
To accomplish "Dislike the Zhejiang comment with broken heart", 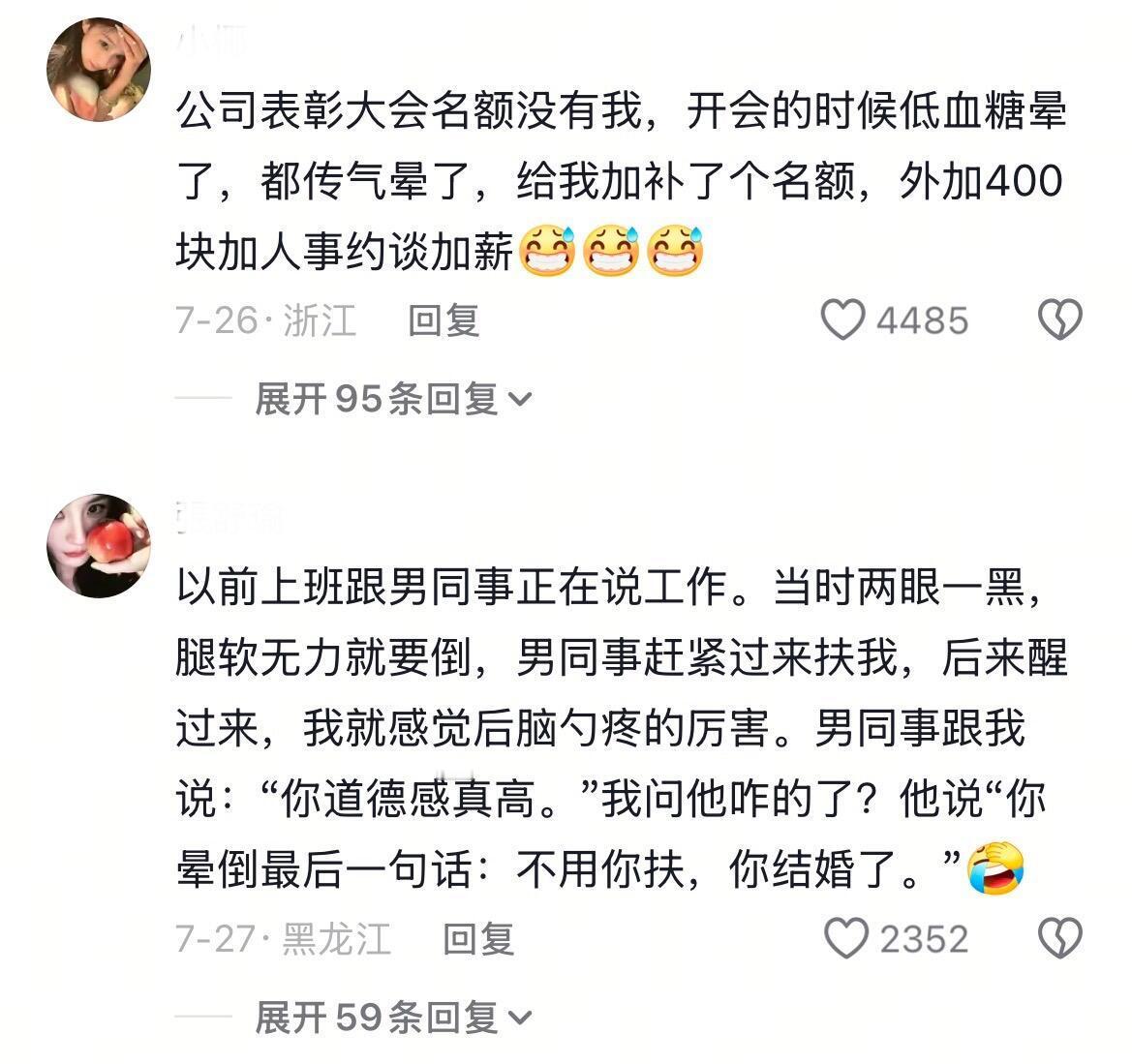I will point(1059,319).
